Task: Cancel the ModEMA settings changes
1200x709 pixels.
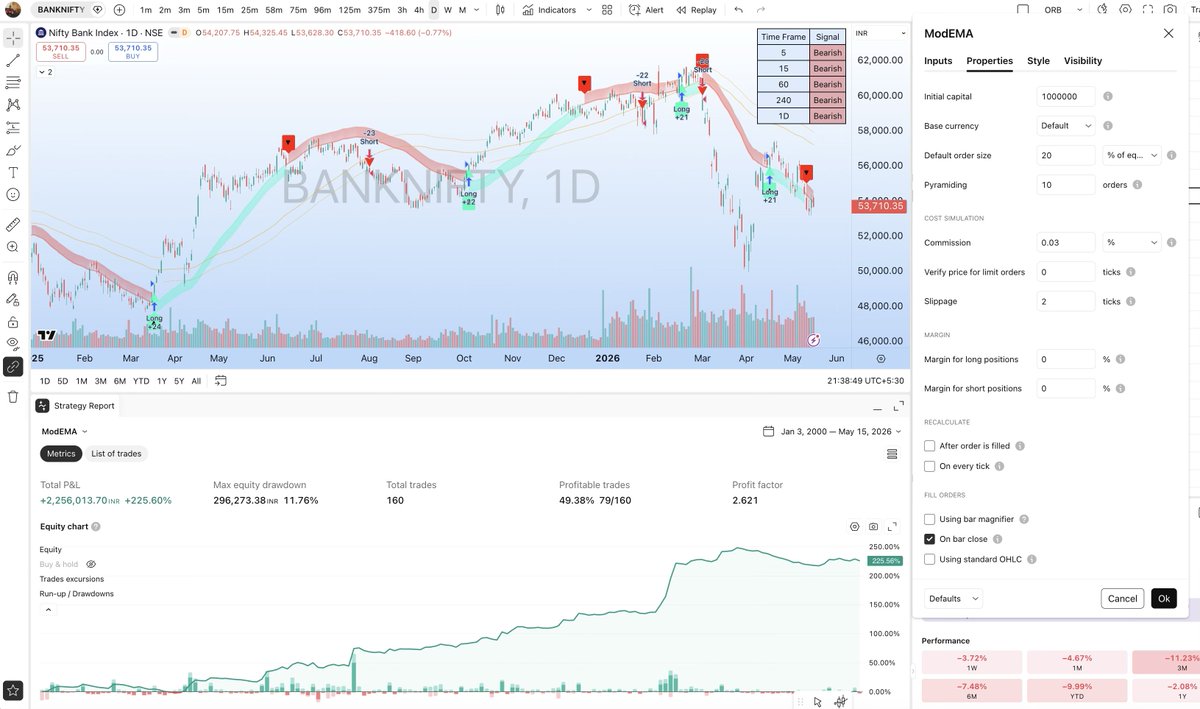Action: click(1122, 598)
